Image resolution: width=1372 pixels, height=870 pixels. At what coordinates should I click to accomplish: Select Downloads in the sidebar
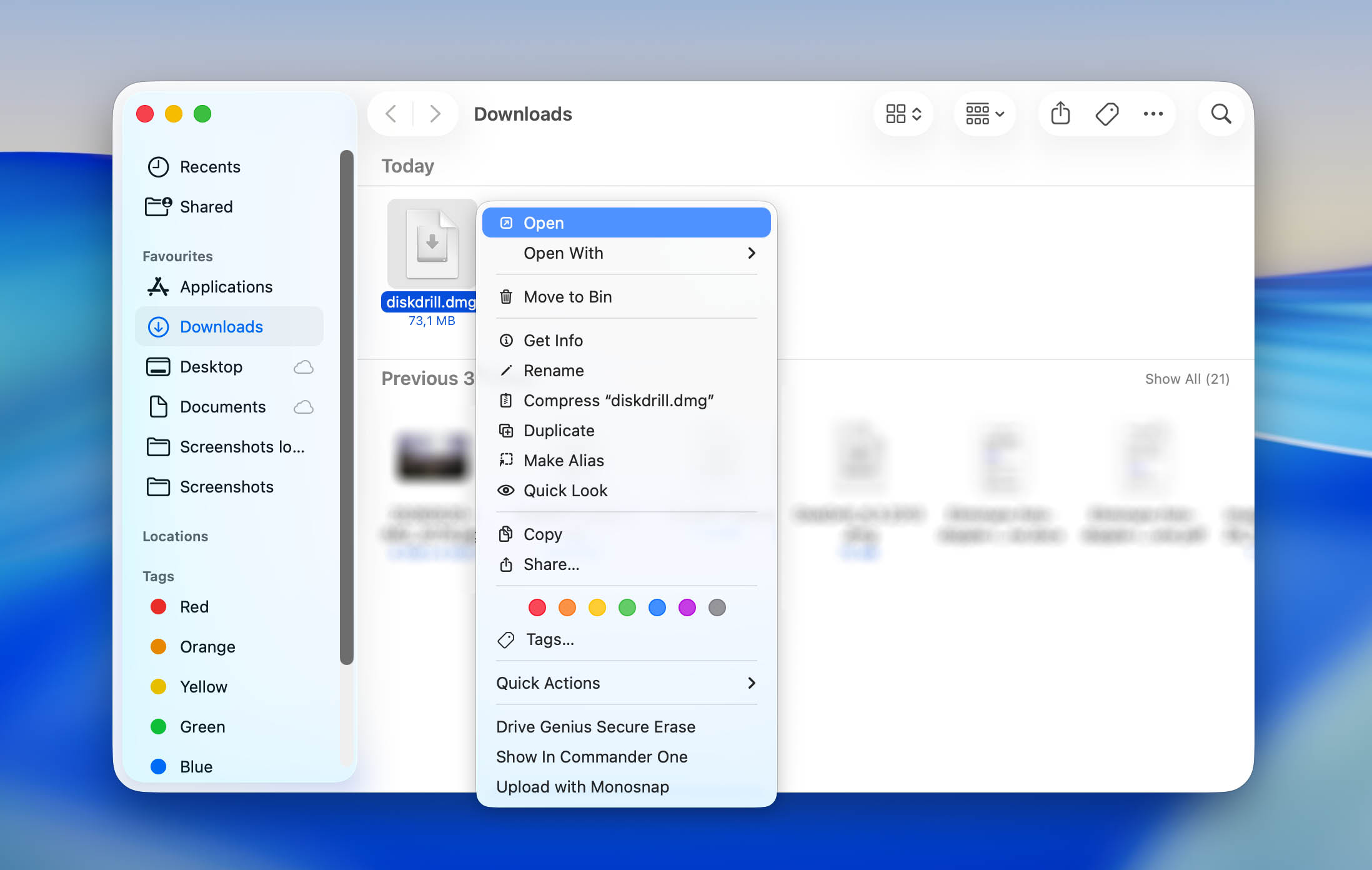[229, 327]
